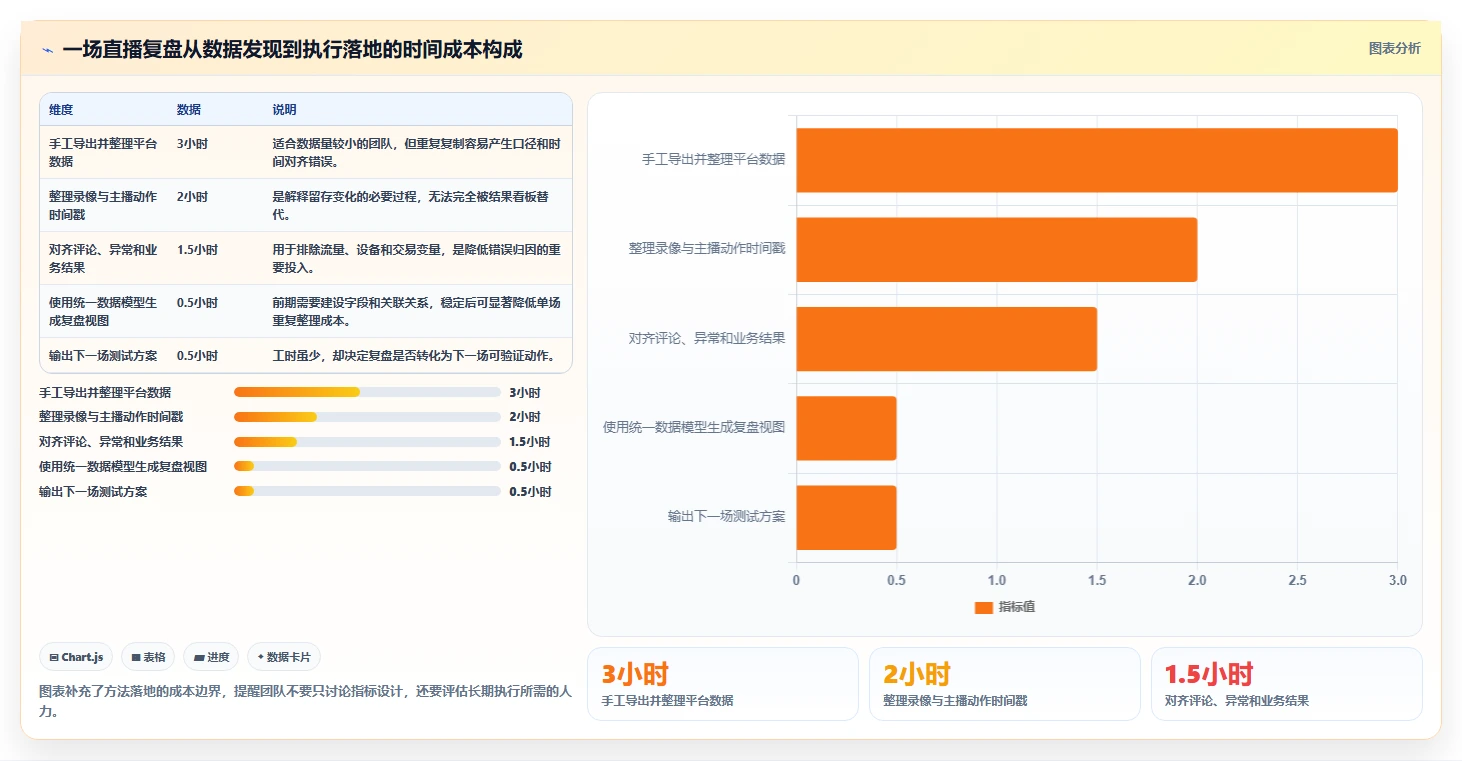Click description starting 工时虽少

[414, 355]
